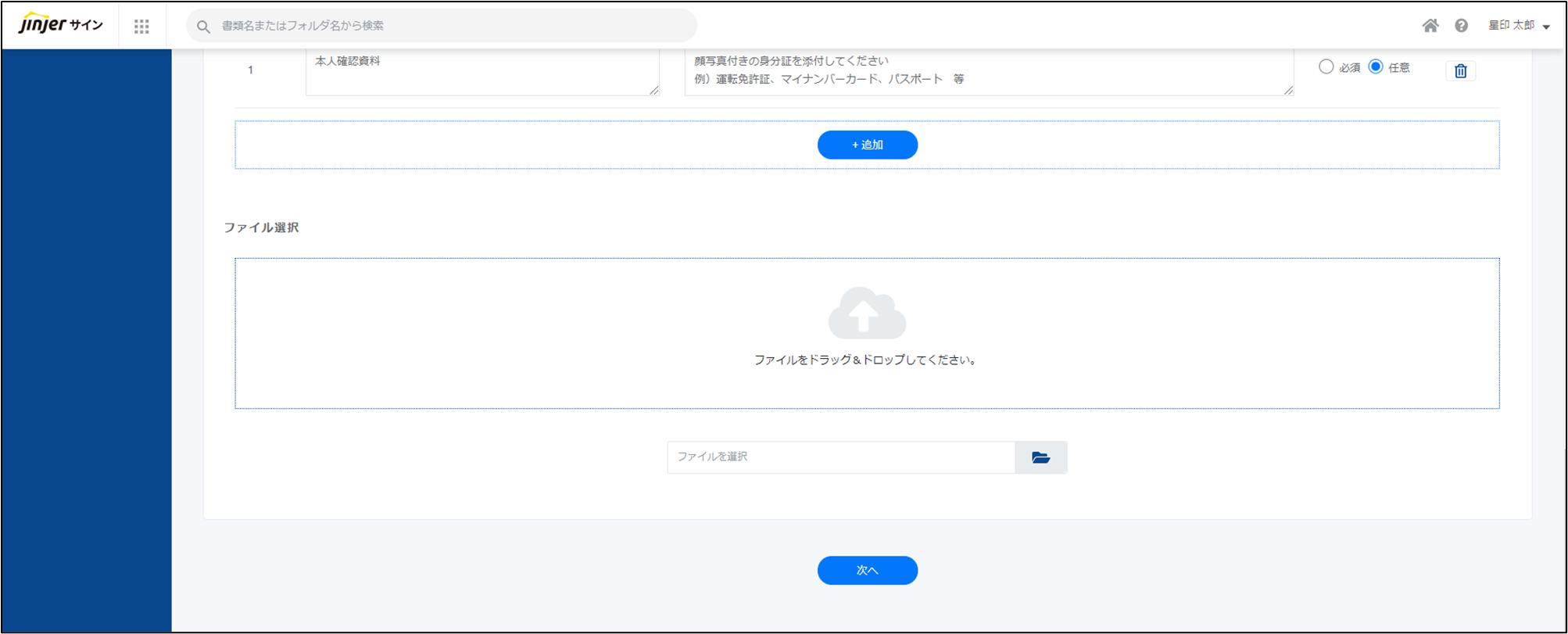Viewport: 1568px width, 634px height.
Task: Focus the document search field
Action: point(453,26)
